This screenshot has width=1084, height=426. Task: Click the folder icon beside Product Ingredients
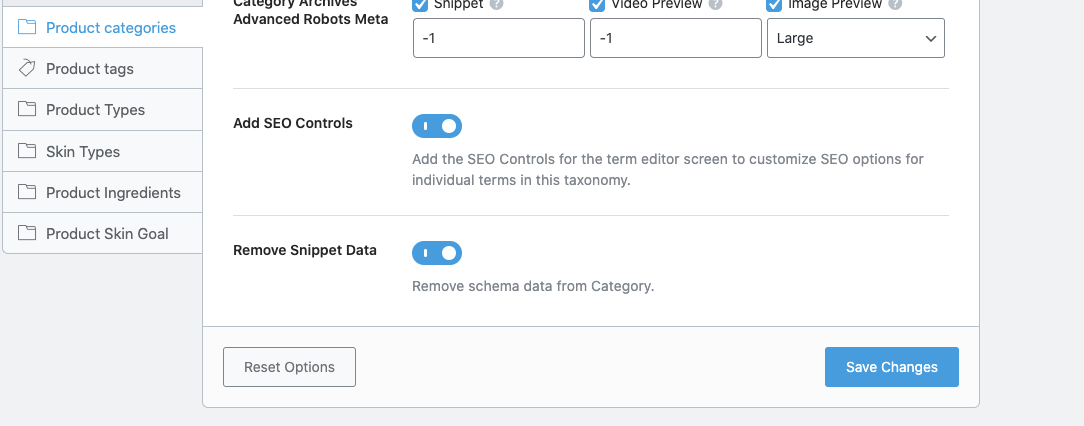point(27,193)
